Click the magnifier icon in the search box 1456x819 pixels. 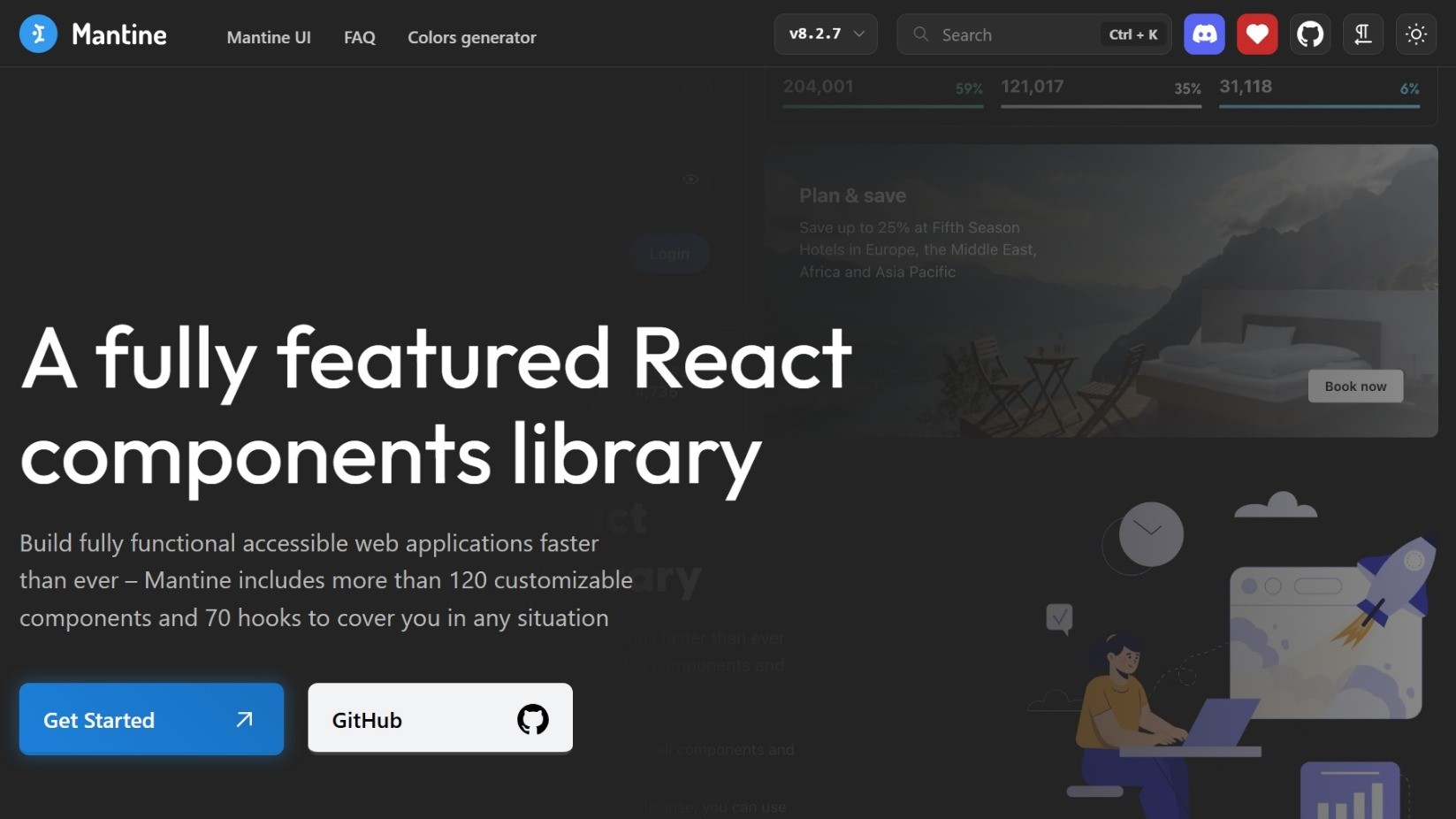pyautogui.click(x=921, y=34)
